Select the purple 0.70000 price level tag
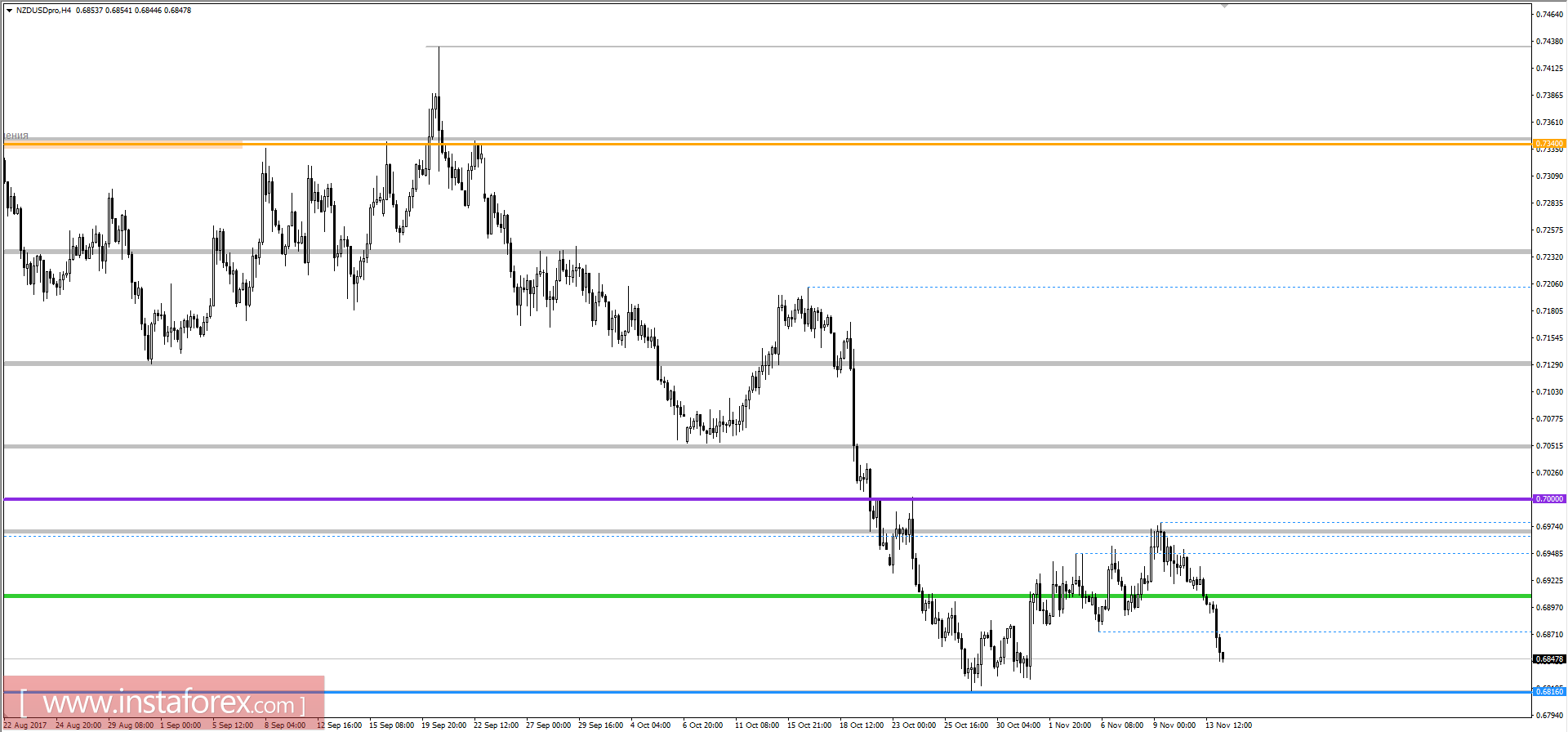The width and height of the screenshot is (1568, 732). (1549, 499)
